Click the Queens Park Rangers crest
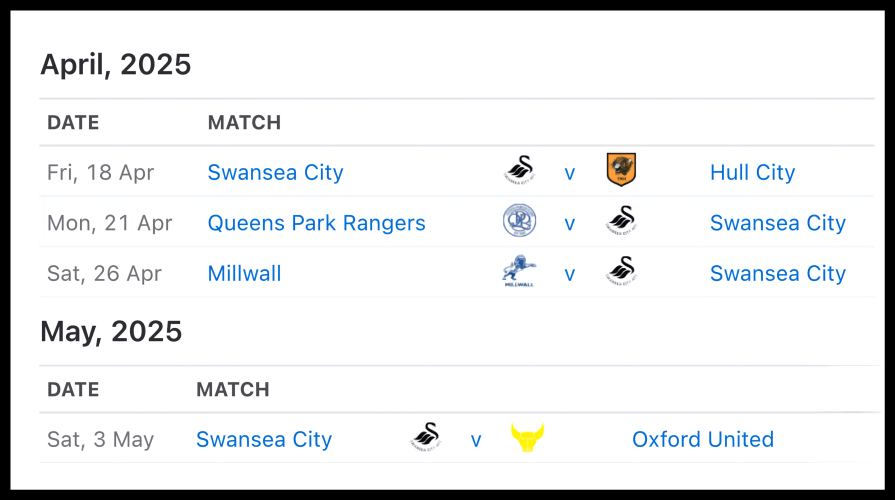Screen dimensions: 895x500 (518, 222)
